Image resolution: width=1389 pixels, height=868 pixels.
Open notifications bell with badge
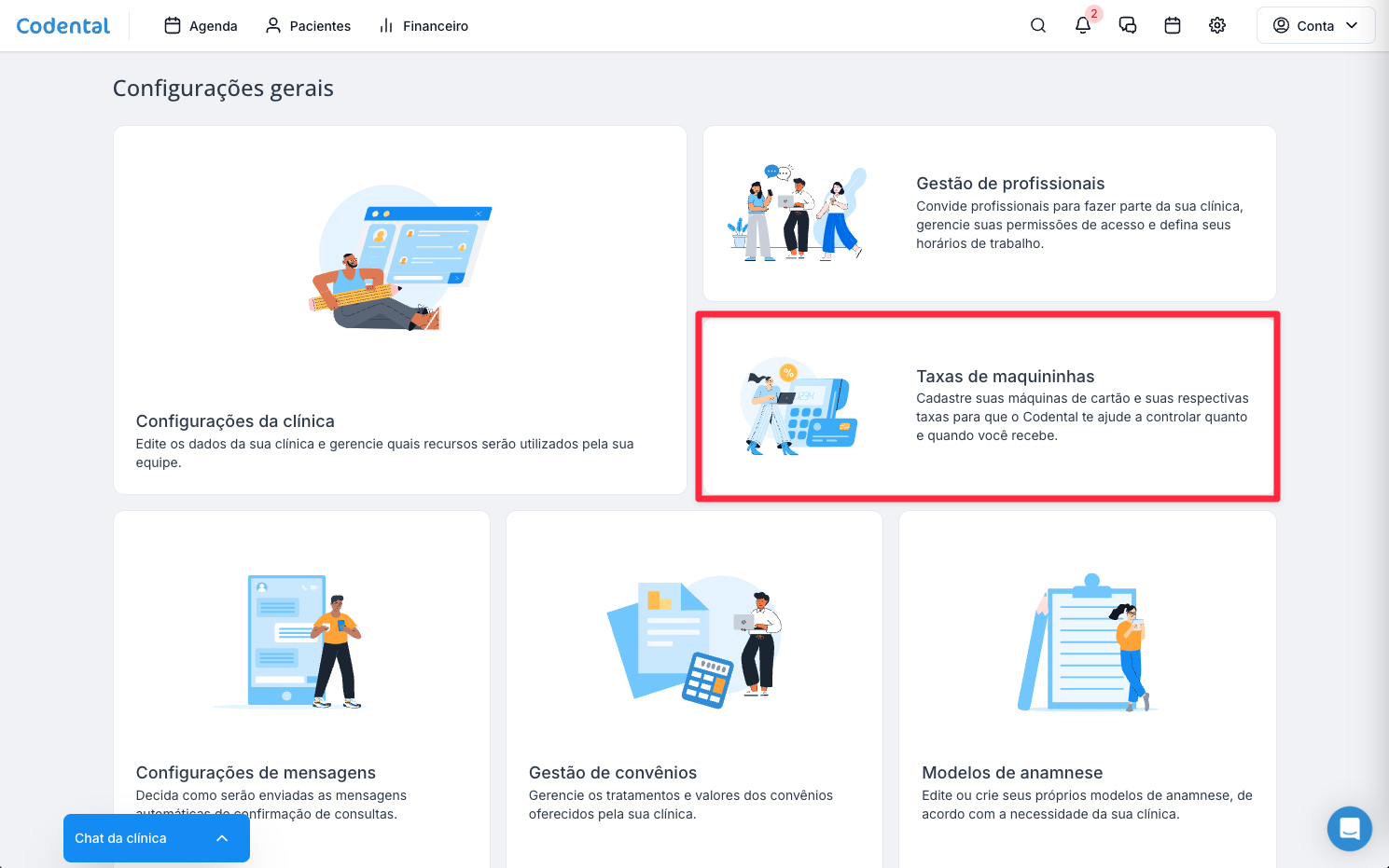[x=1083, y=26]
